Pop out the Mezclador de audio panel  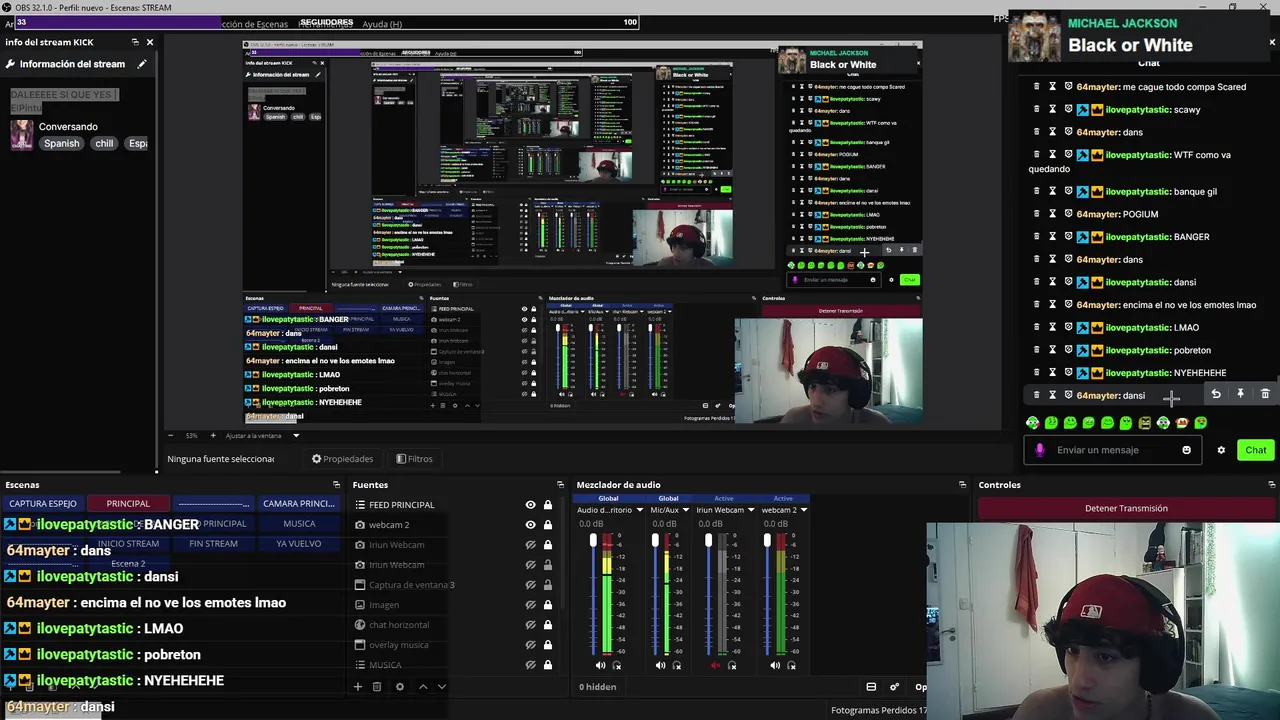[963, 485]
